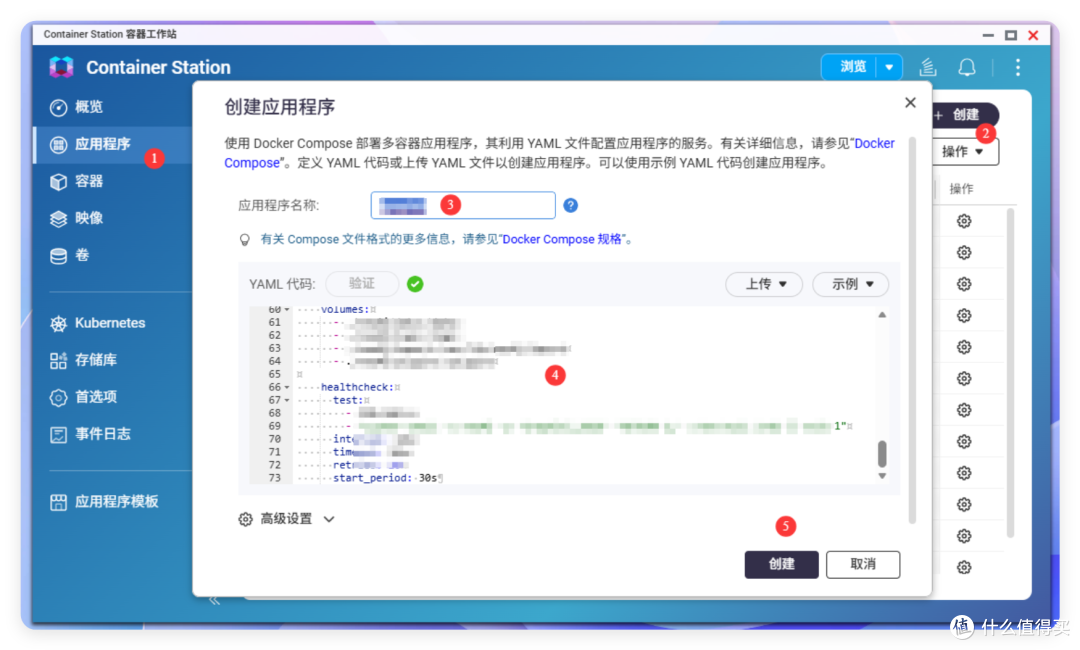Click the sixth row settings gear
The height and width of the screenshot is (650, 1080).
point(964,379)
